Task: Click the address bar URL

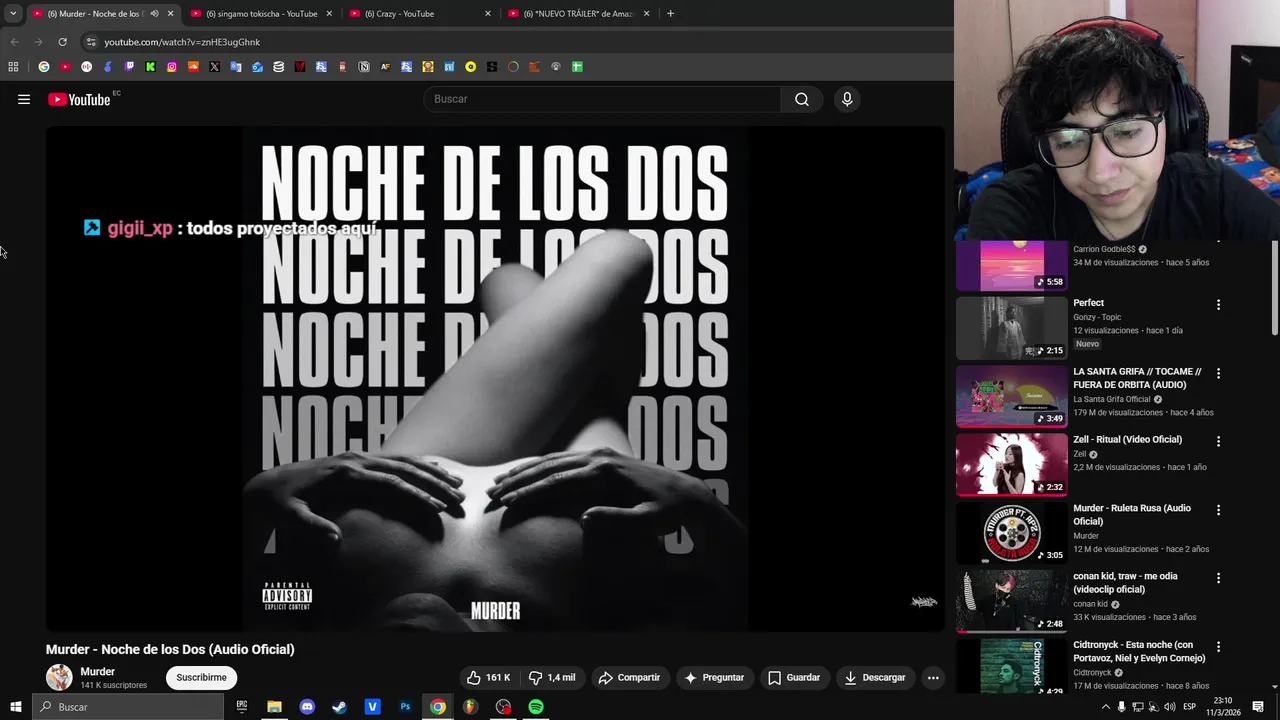Action: point(182,42)
